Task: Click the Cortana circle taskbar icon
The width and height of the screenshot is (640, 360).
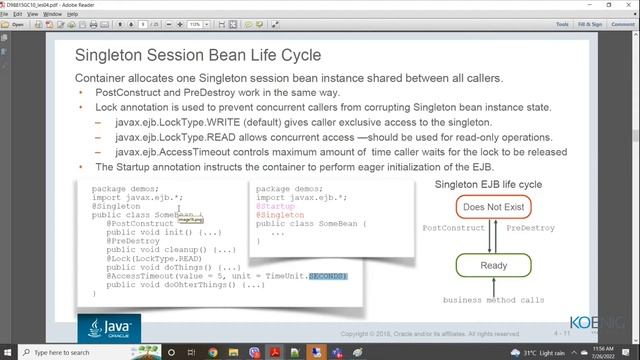Action: coord(171,353)
